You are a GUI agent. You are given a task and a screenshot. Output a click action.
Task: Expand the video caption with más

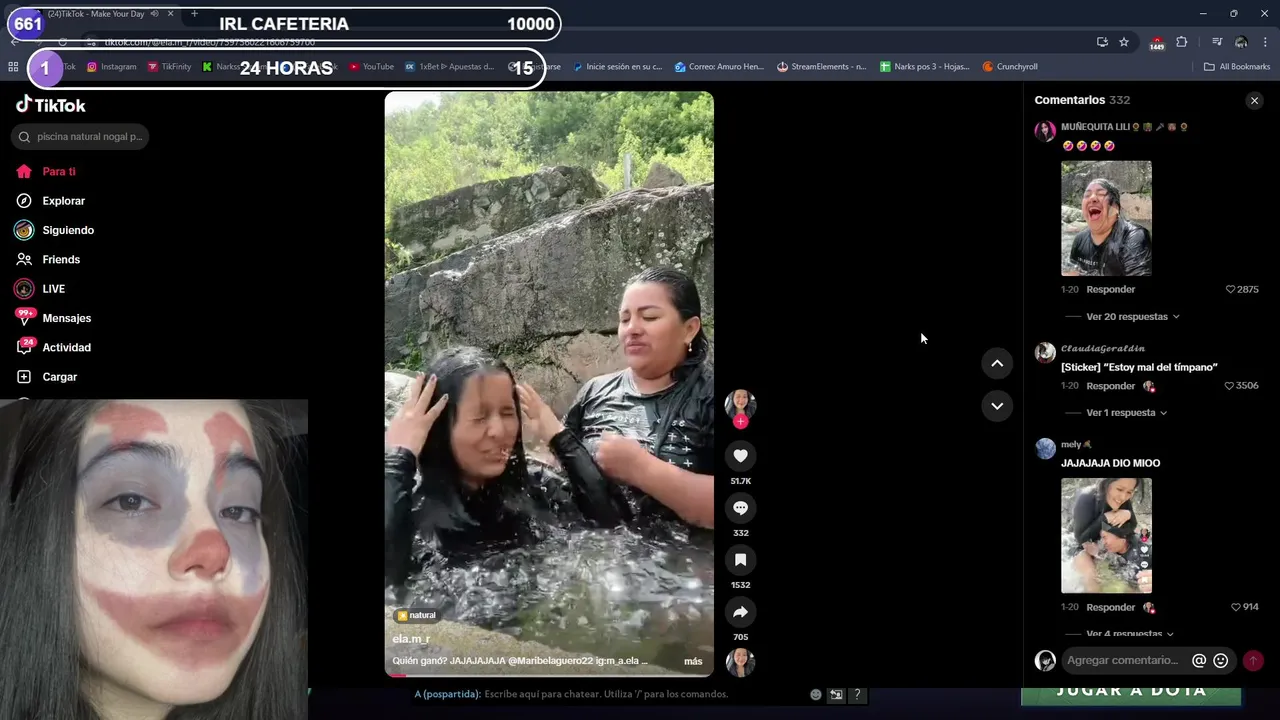[x=693, y=662]
